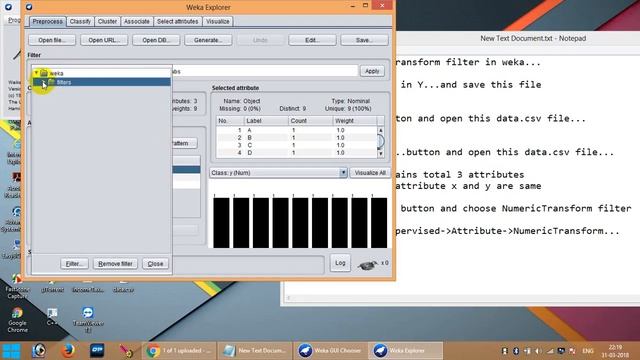Select label row A in the attribute table

click(x=297, y=130)
